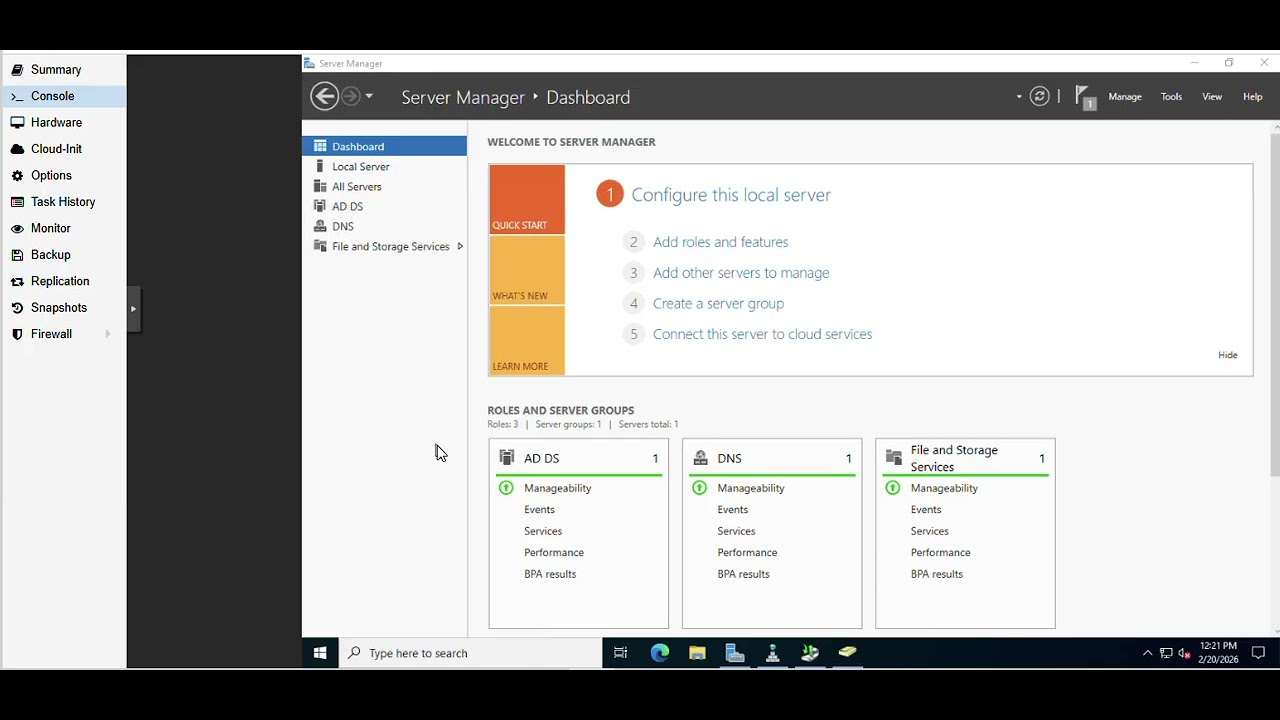The image size is (1280, 720).
Task: Click Services in the DNS tile
Action: (736, 531)
